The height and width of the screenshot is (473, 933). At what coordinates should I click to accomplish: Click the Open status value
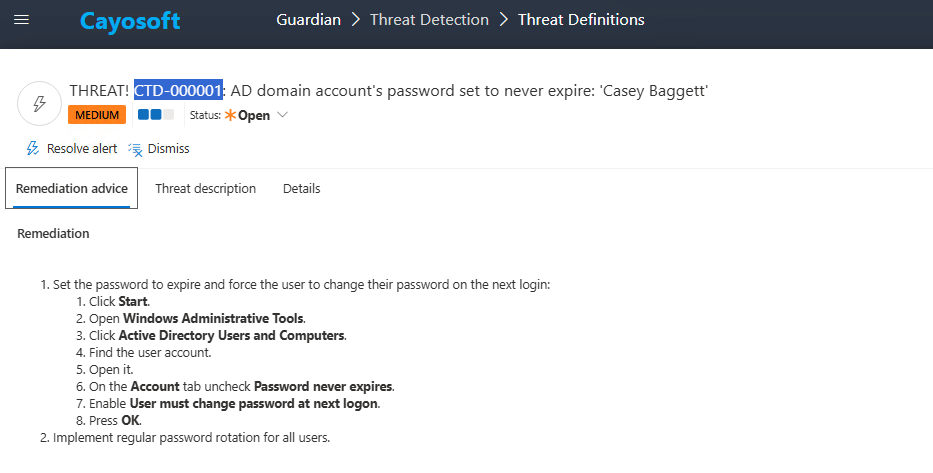tap(254, 115)
